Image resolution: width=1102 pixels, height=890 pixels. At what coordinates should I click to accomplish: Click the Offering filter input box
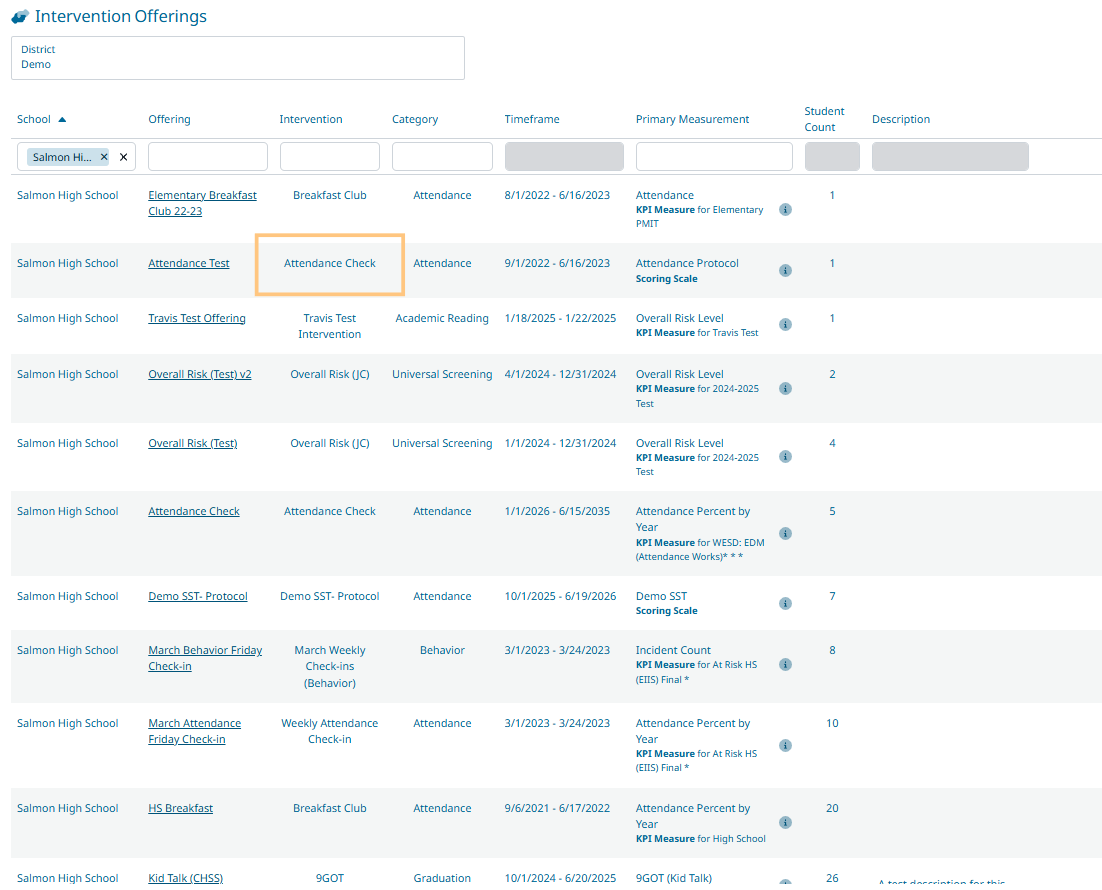coord(208,157)
